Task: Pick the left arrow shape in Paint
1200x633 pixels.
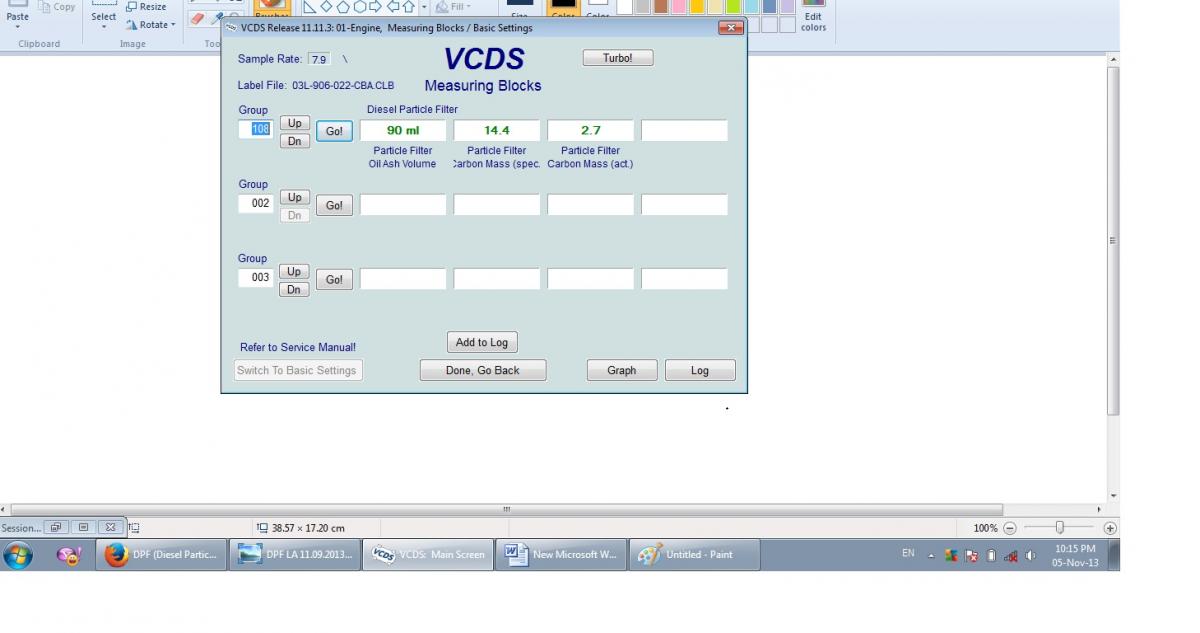Action: (392, 6)
